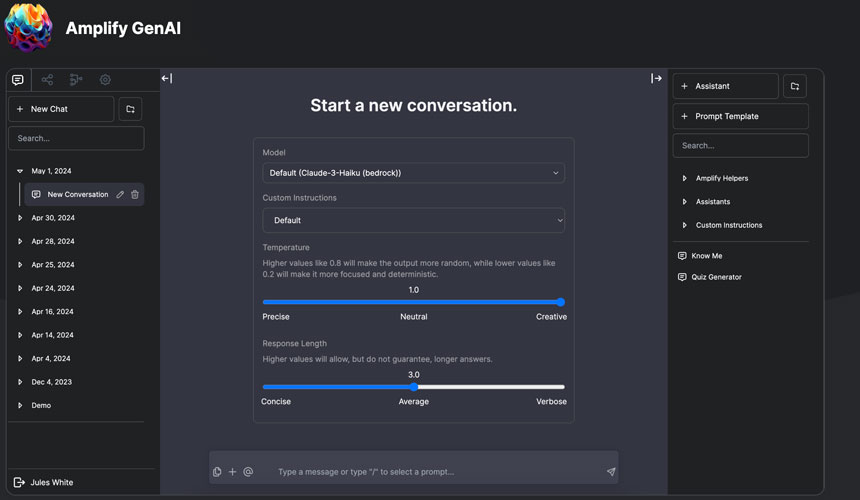This screenshot has width=860, height=500.
Task: Open the settings gear tab in left sidebar
Action: tap(105, 80)
